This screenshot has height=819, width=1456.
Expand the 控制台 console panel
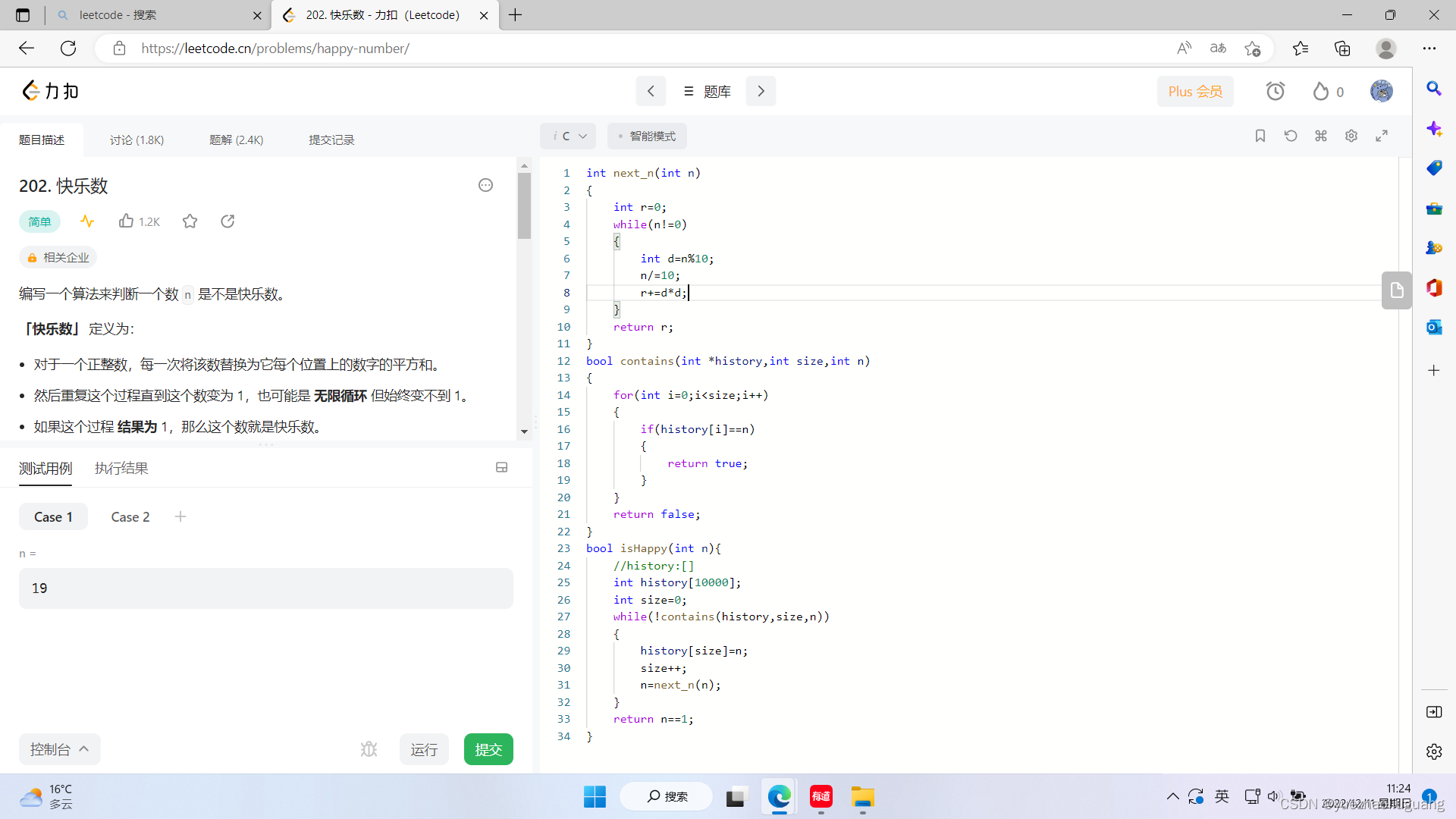coord(59,749)
